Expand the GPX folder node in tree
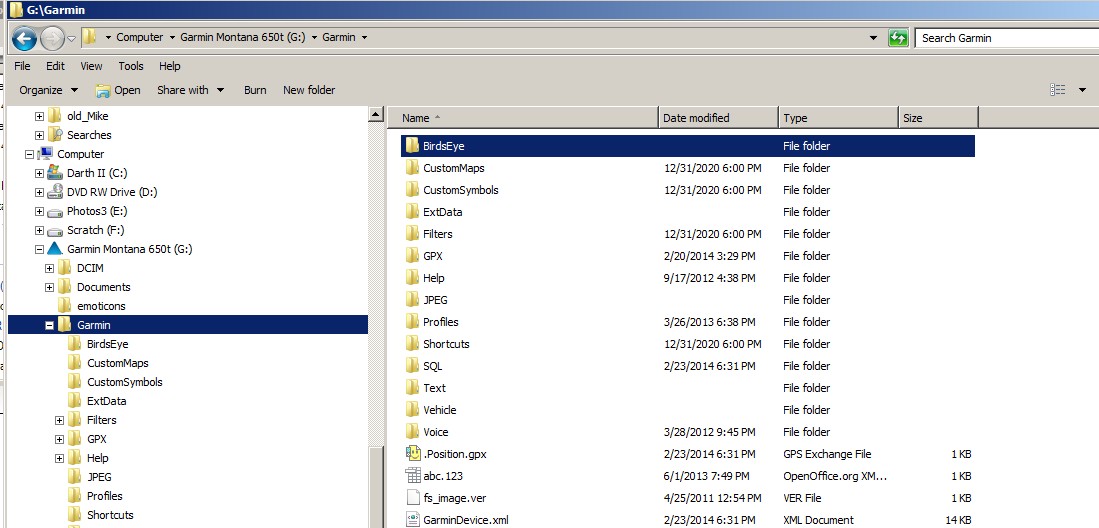This screenshot has height=528, width=1099. (59, 439)
